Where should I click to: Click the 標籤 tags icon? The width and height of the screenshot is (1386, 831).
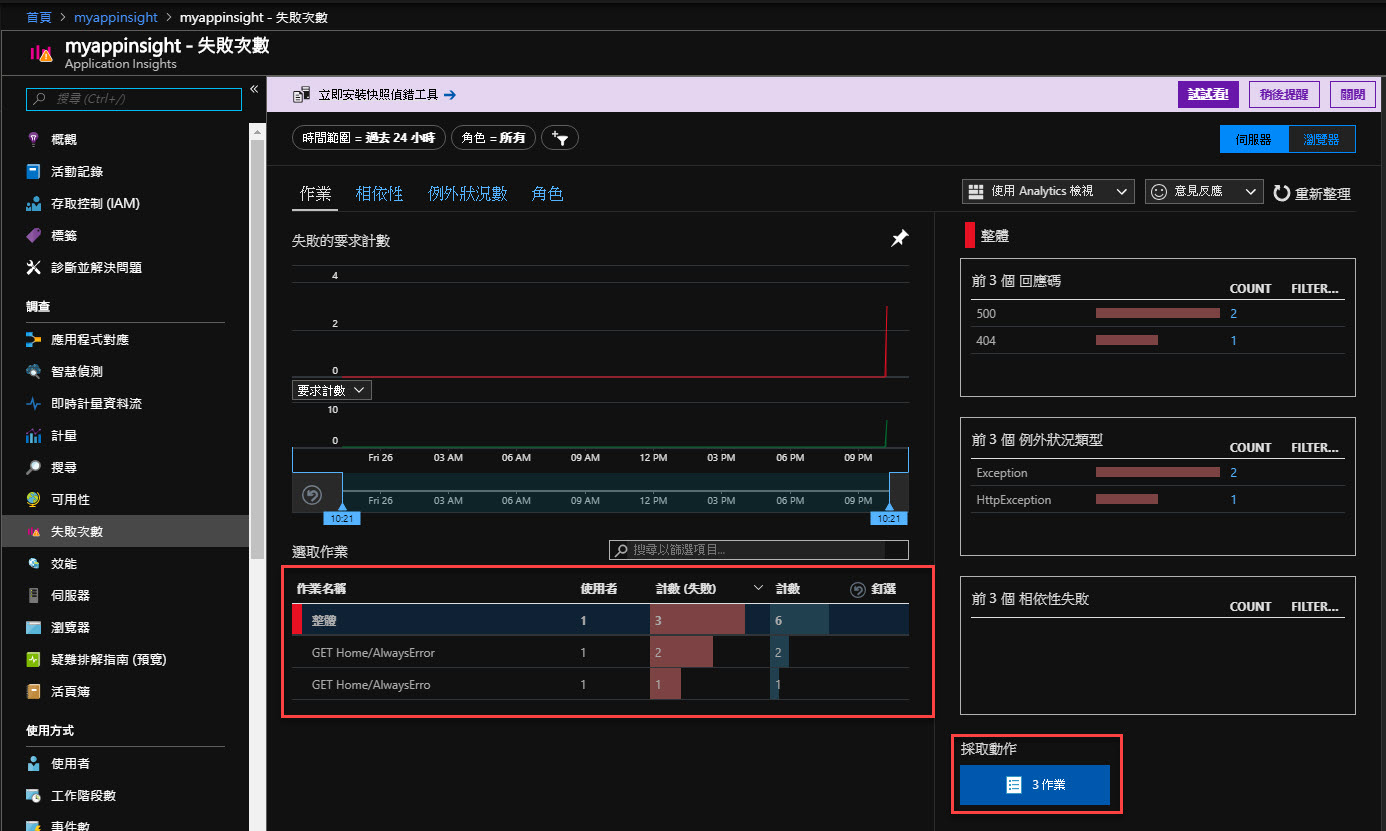pyautogui.click(x=34, y=235)
